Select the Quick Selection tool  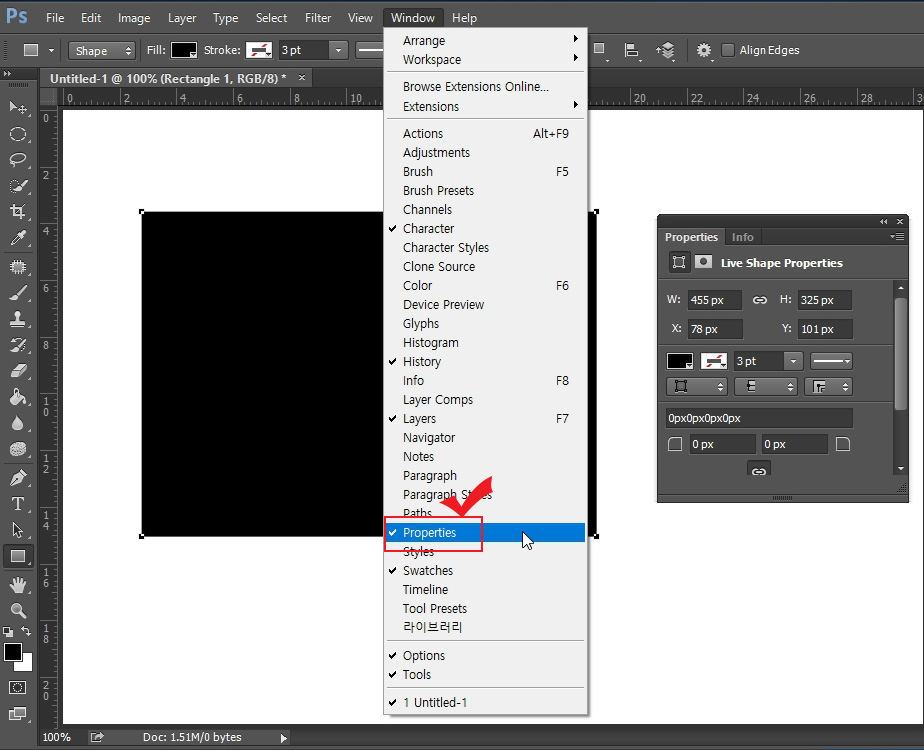click(x=18, y=186)
